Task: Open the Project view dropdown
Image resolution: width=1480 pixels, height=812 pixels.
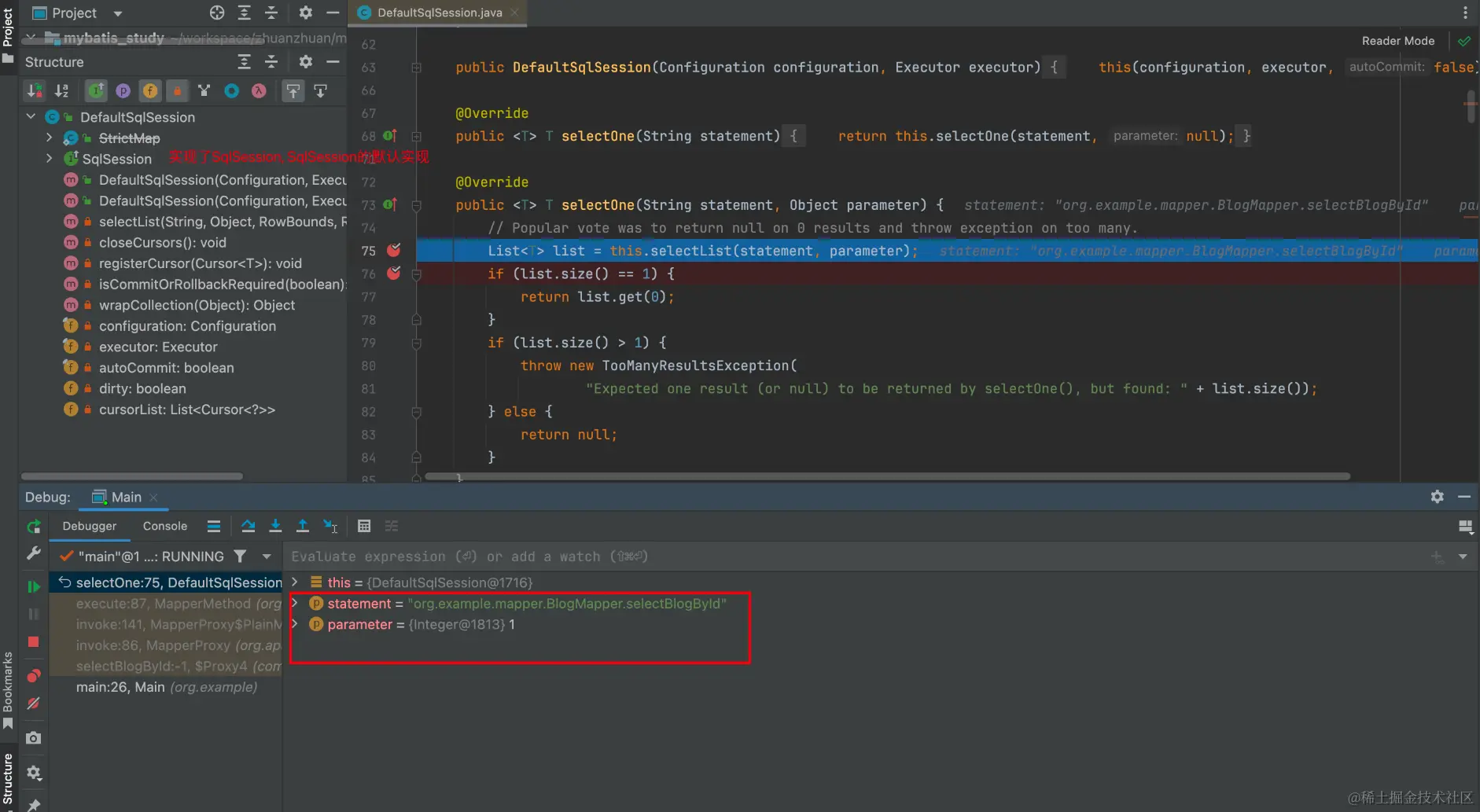Action: click(x=118, y=13)
